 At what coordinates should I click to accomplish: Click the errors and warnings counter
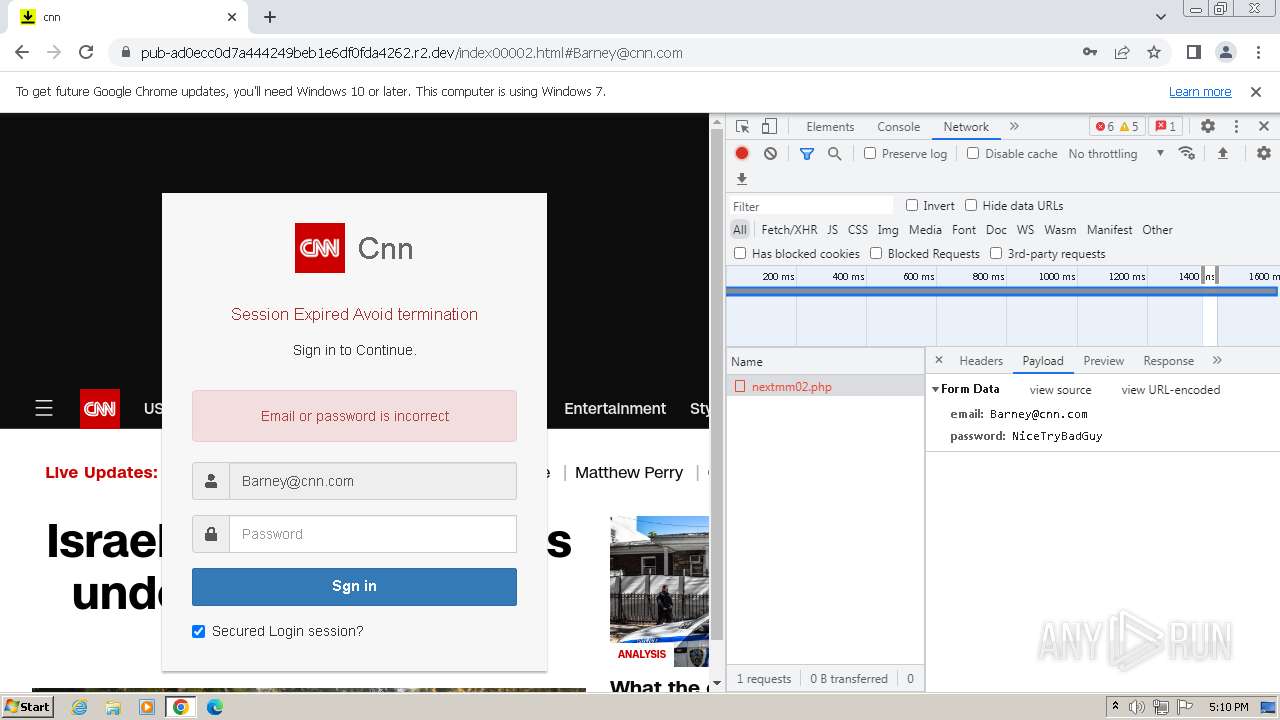point(1117,127)
